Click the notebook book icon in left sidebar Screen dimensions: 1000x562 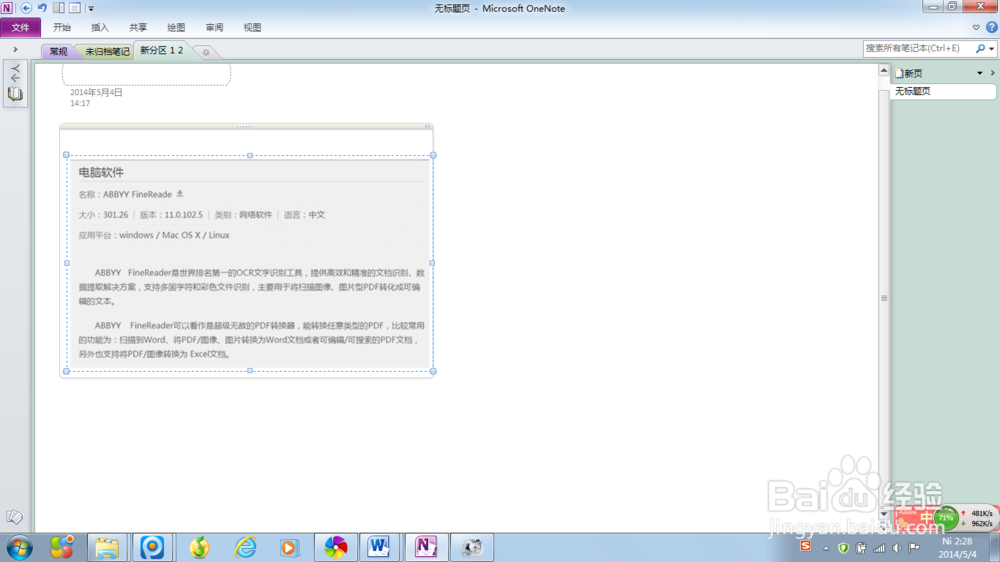coord(15,94)
